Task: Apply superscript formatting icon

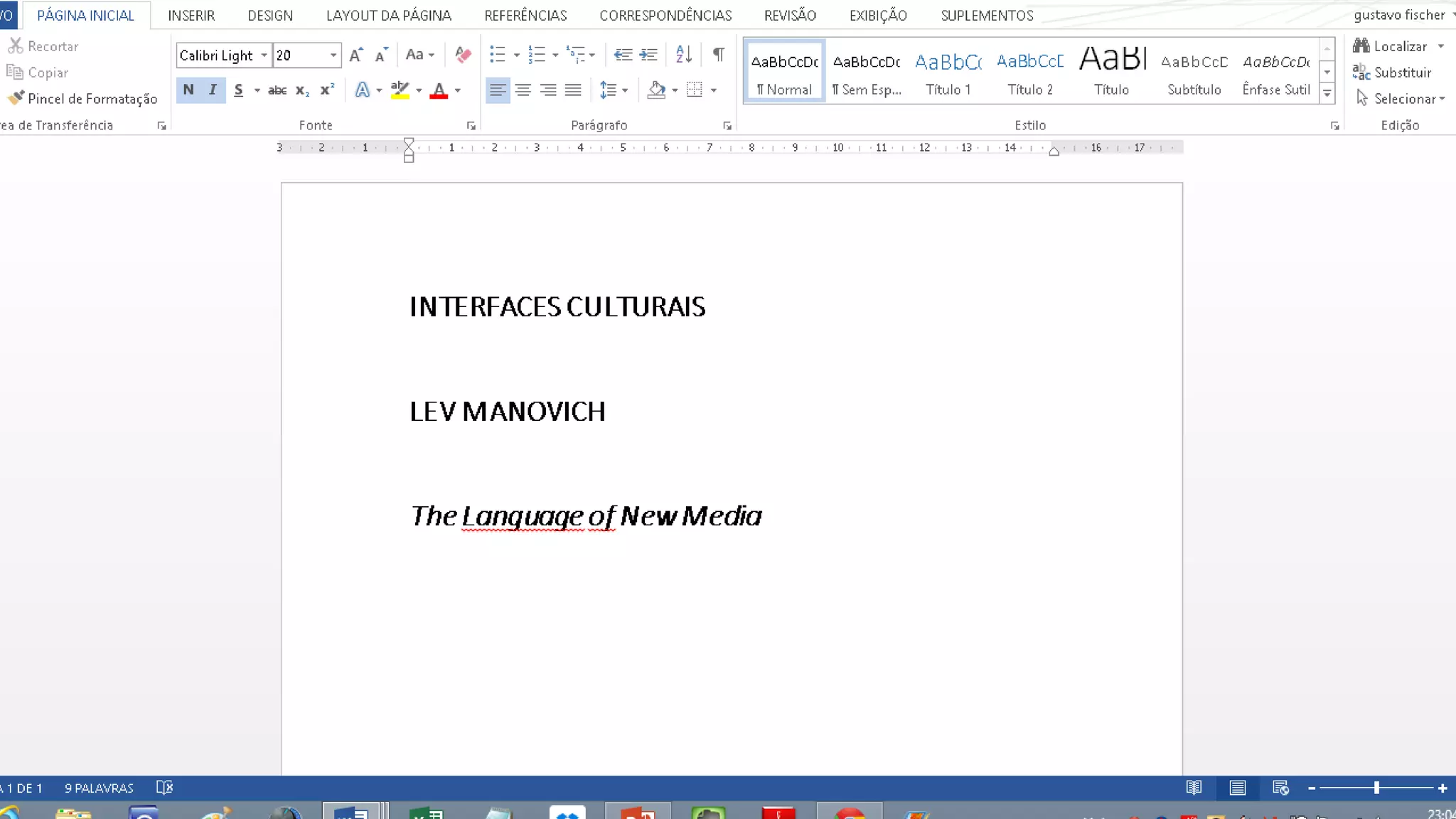Action: click(x=327, y=90)
